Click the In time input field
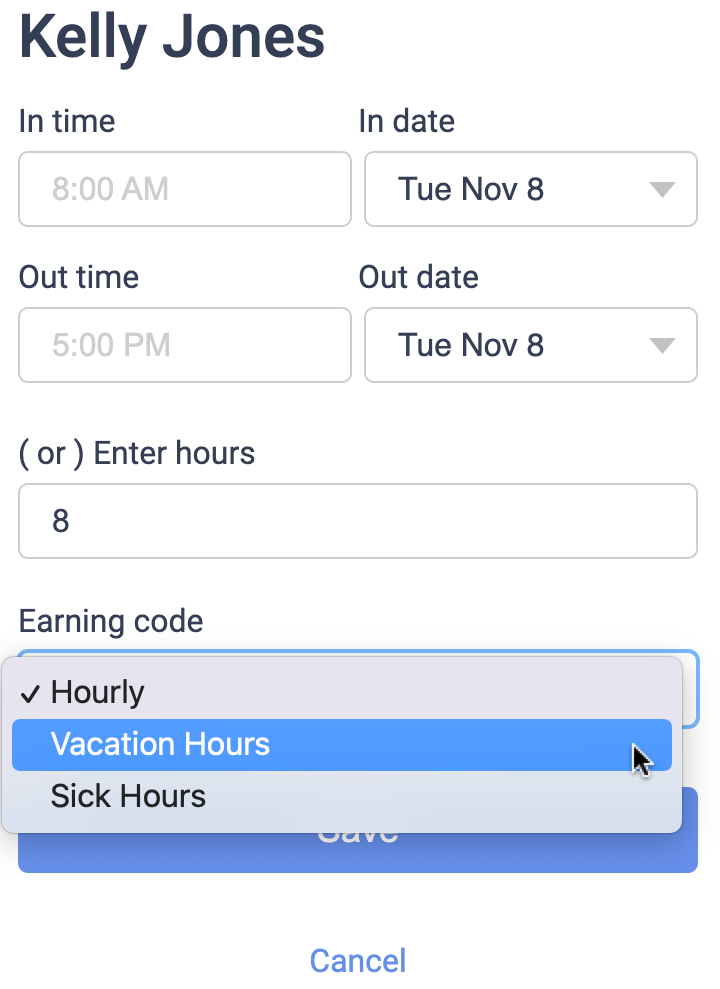This screenshot has width=720, height=989. [x=185, y=189]
